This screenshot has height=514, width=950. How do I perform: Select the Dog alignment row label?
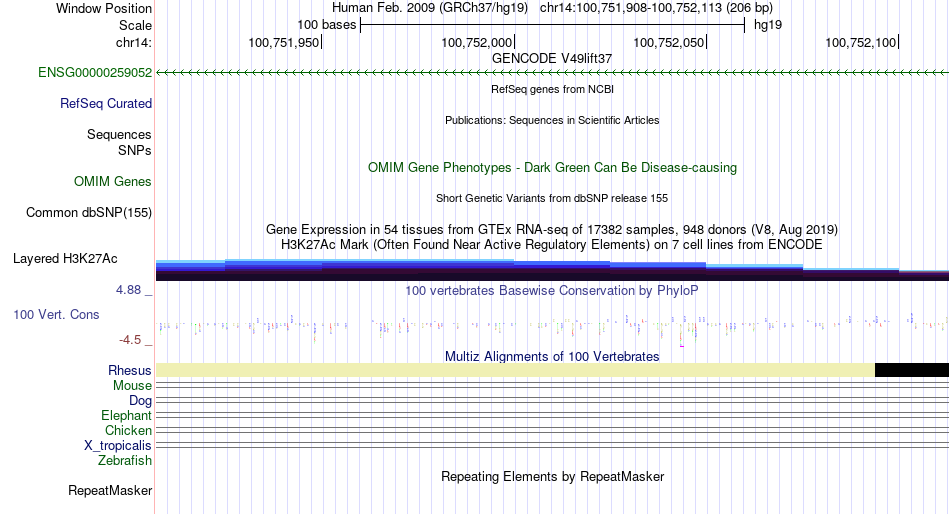pos(141,401)
